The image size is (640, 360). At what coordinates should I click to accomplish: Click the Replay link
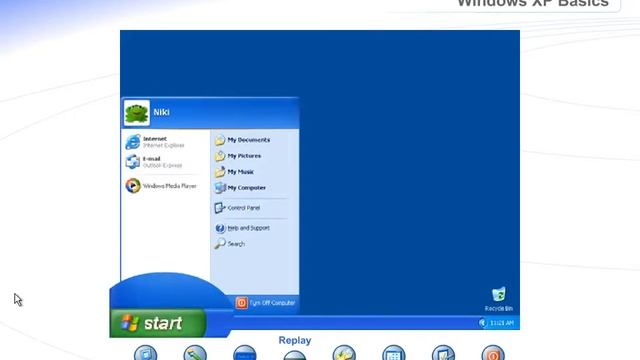pos(295,340)
